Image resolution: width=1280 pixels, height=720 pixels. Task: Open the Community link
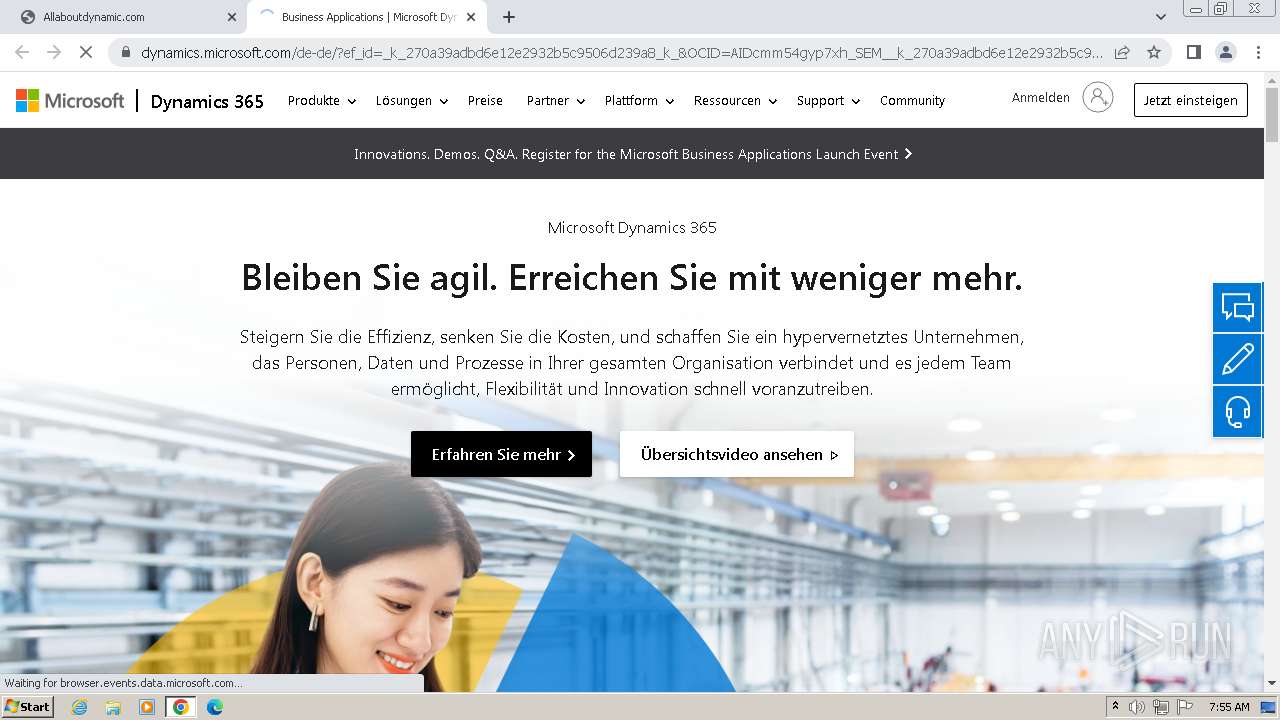coord(912,101)
